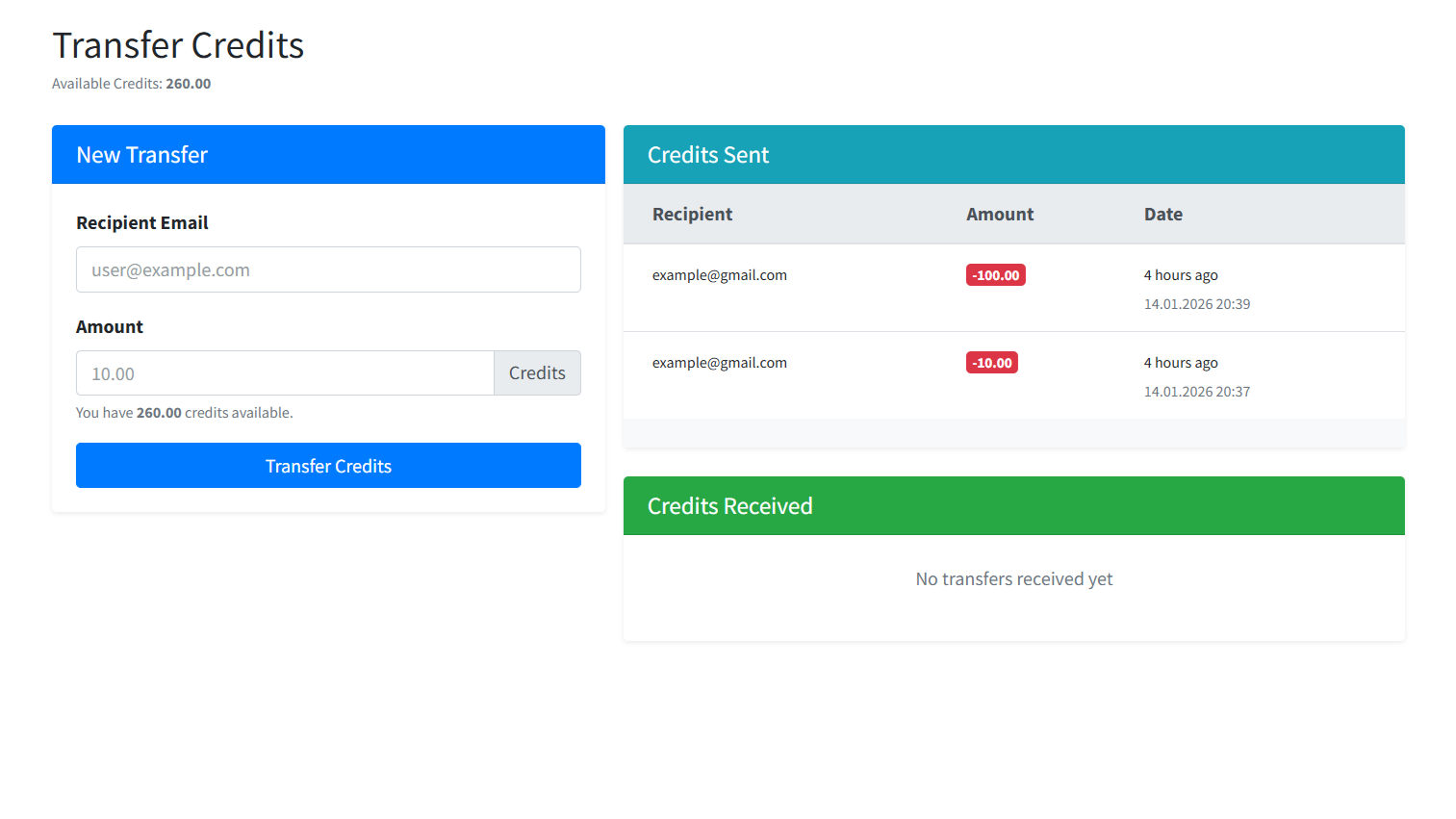The height and width of the screenshot is (819, 1456).
Task: Click the "No transfers received yet" message
Action: 1013,579
